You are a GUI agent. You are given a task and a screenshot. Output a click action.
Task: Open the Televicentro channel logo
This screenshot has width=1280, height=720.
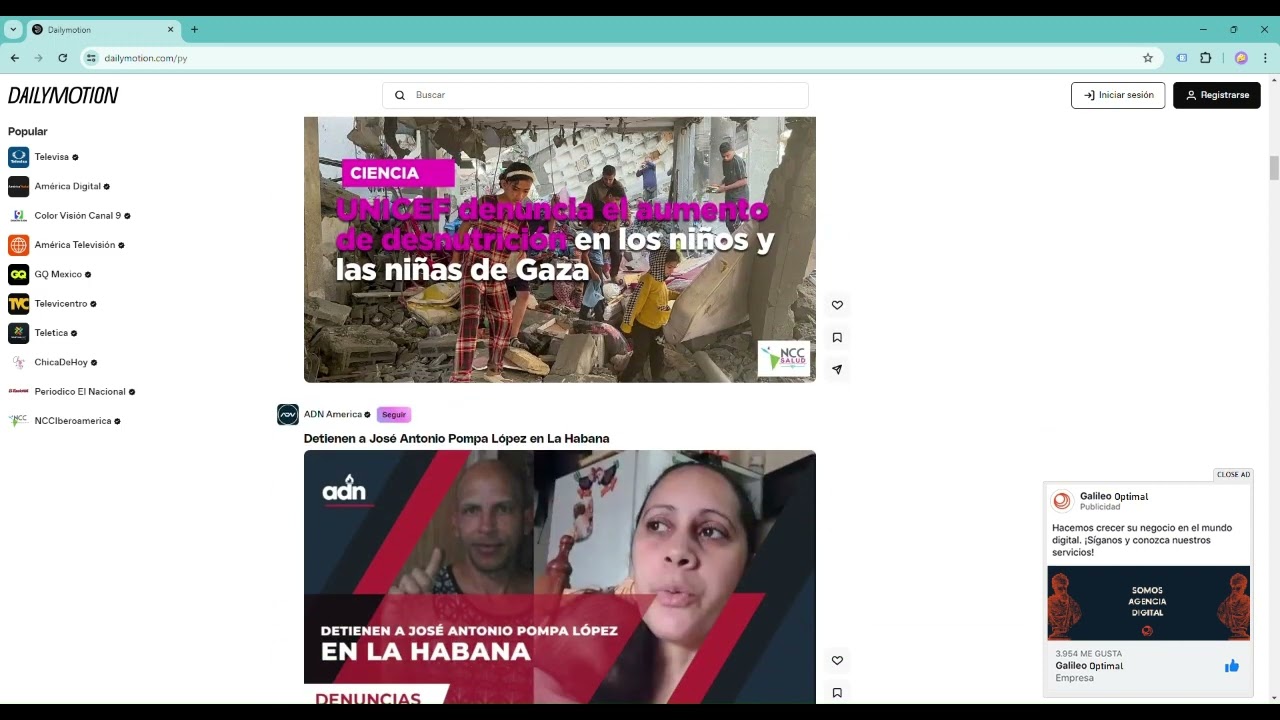(19, 303)
